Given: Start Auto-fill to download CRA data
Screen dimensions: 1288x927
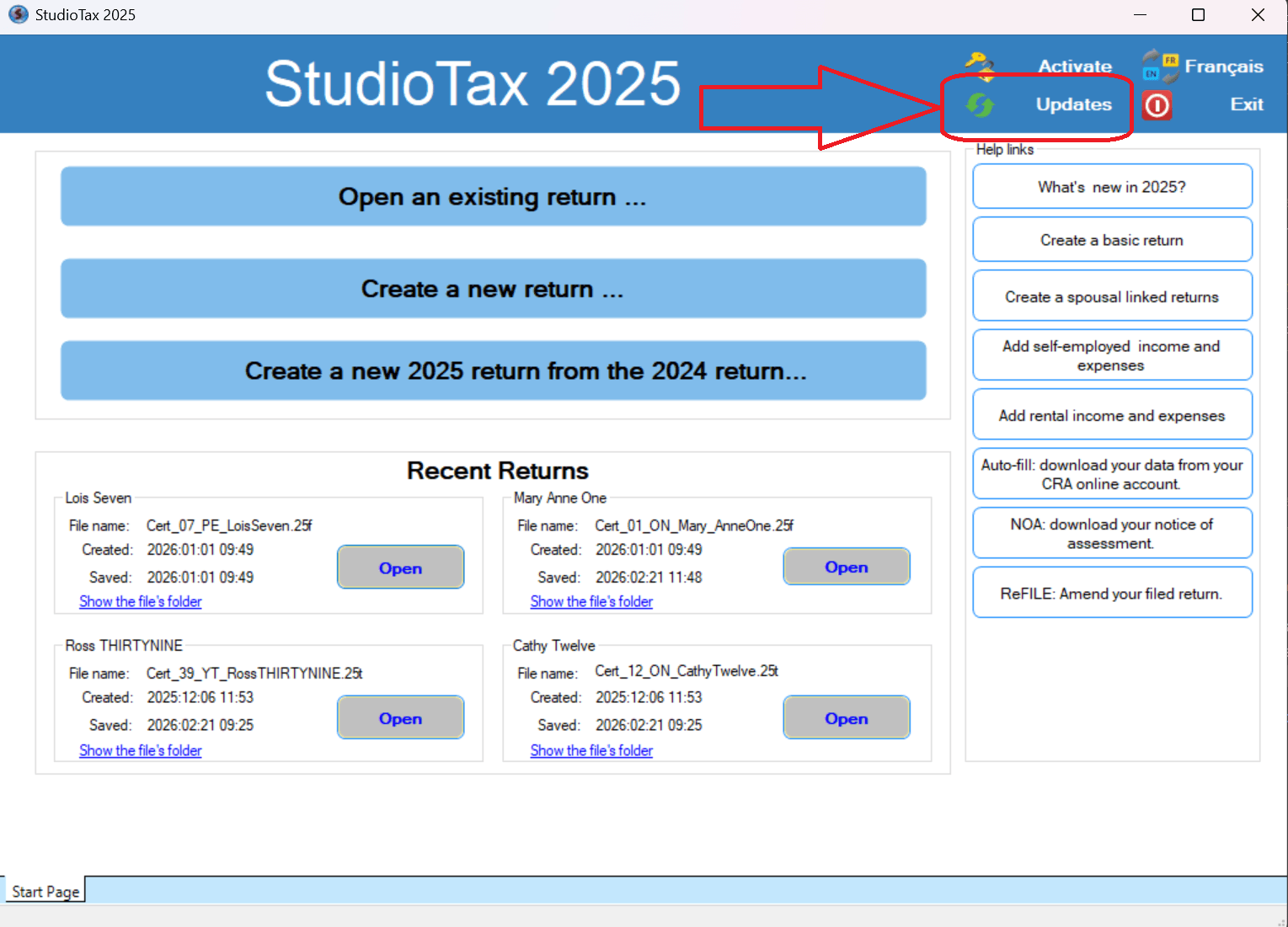Looking at the screenshot, I should tap(1112, 473).
